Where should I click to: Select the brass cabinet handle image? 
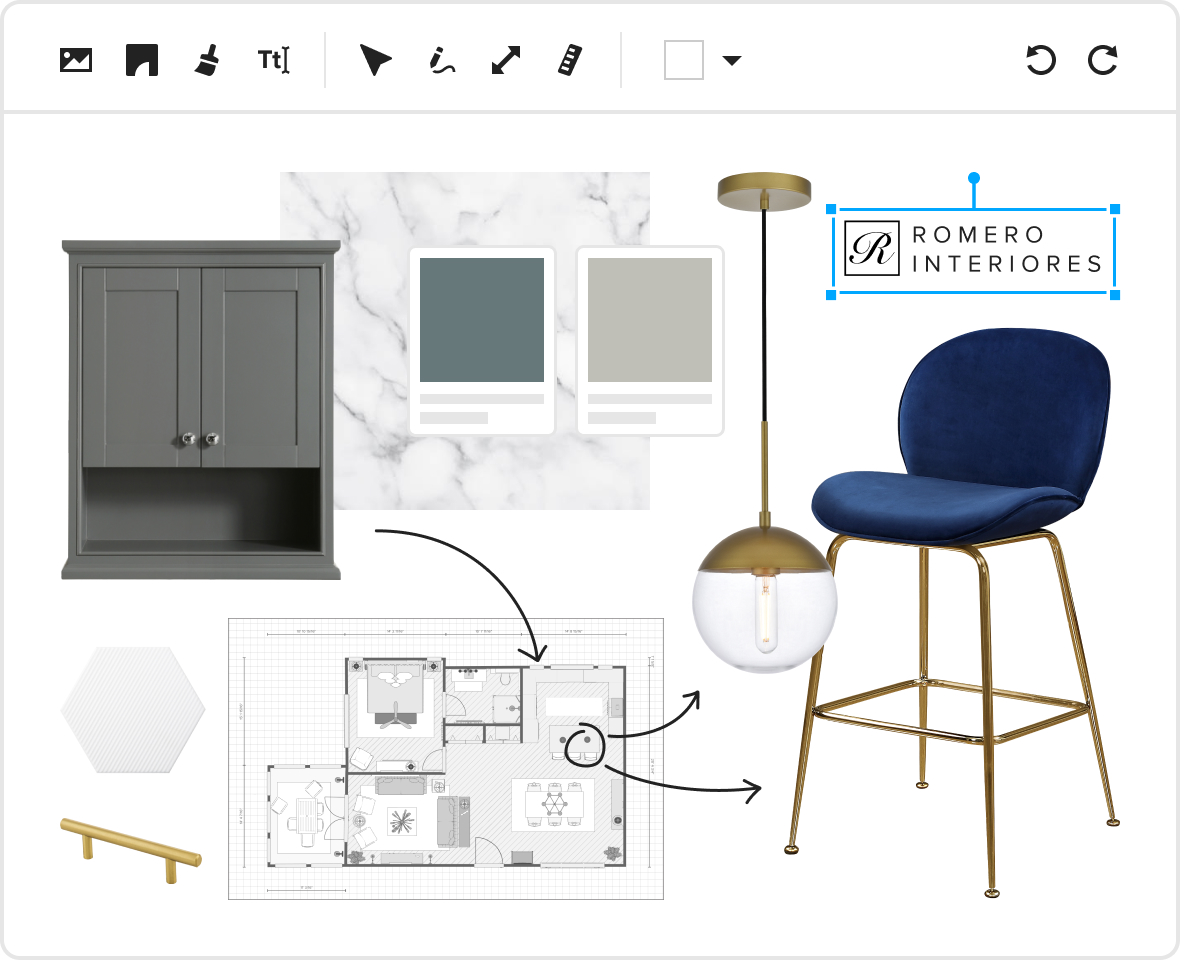[x=131, y=847]
